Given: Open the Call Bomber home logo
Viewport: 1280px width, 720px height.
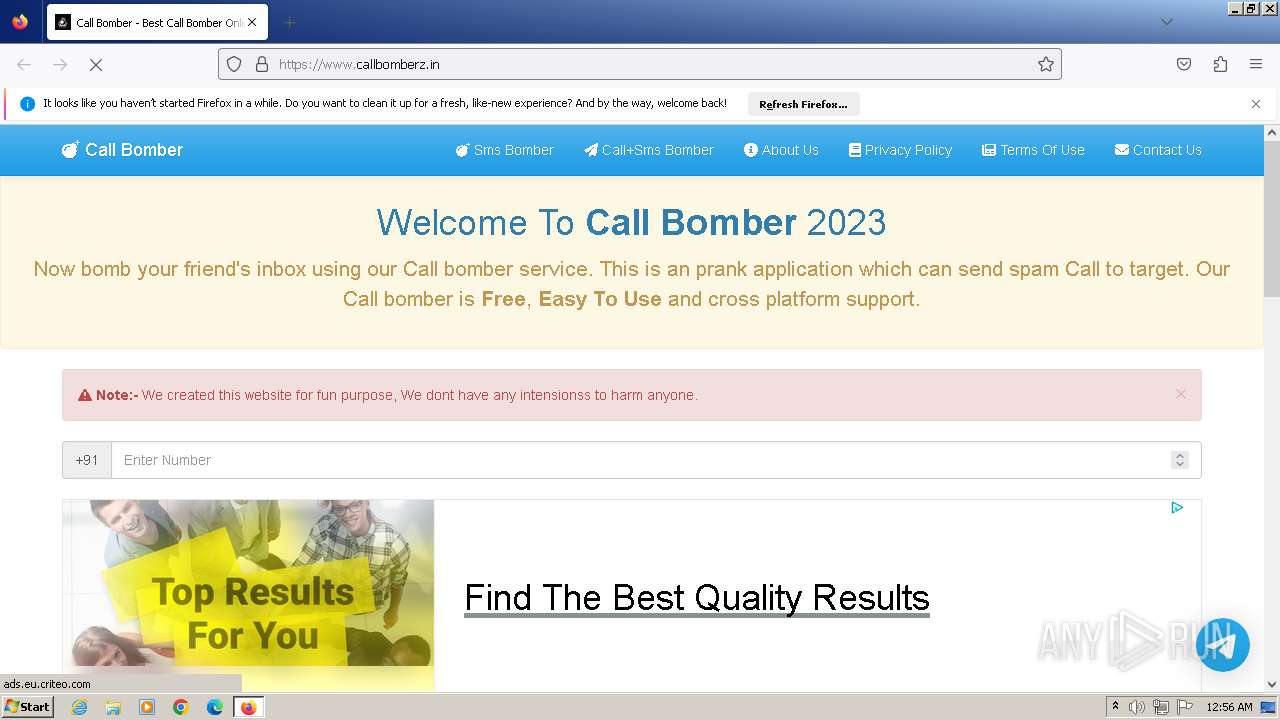Looking at the screenshot, I should coord(122,150).
